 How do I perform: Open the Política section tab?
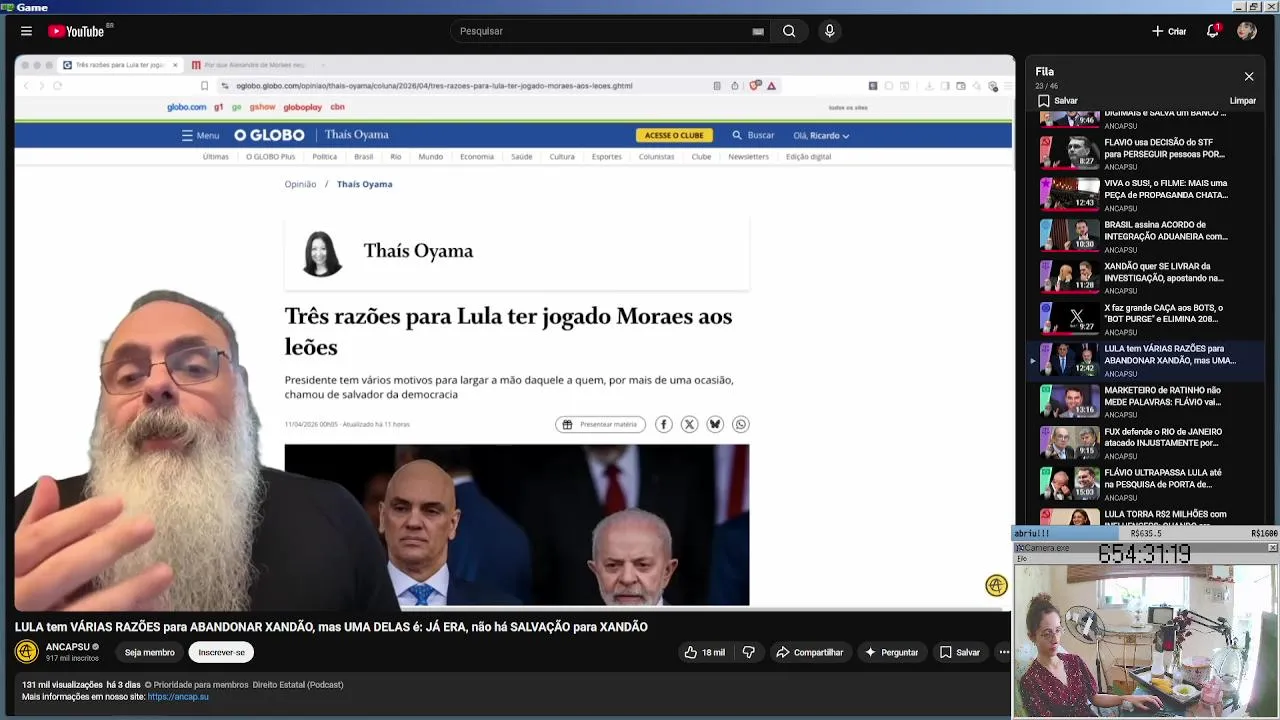(x=324, y=156)
